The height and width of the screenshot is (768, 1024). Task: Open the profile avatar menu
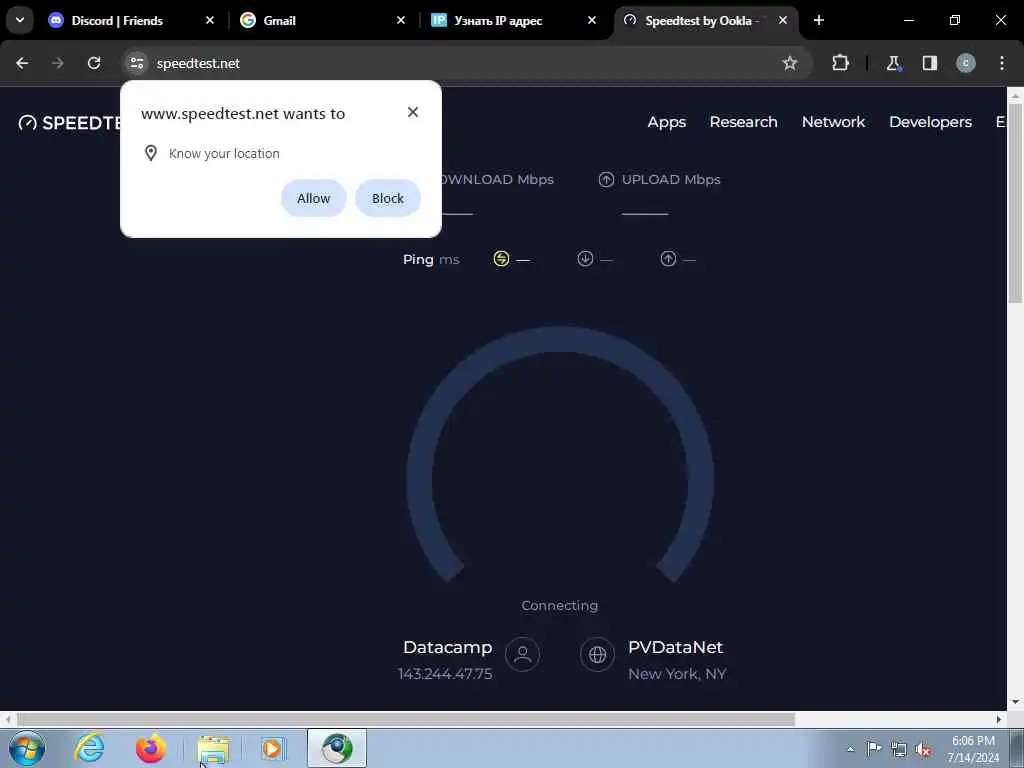[x=965, y=63]
